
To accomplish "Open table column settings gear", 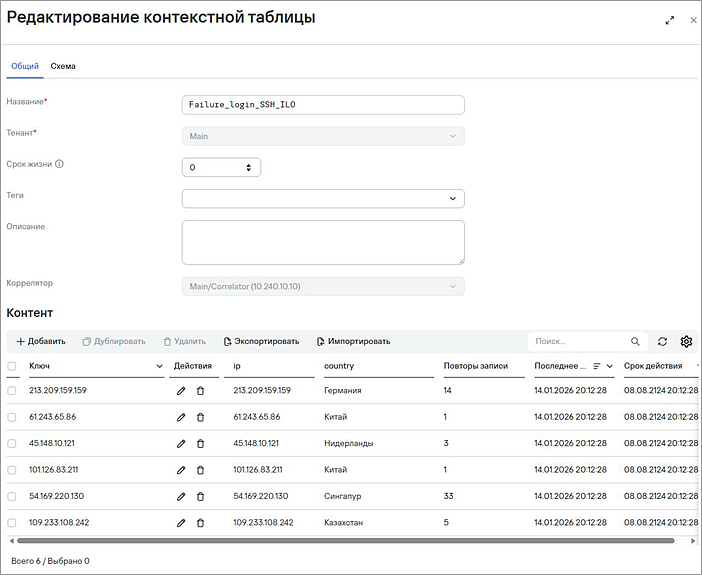I will point(686,342).
